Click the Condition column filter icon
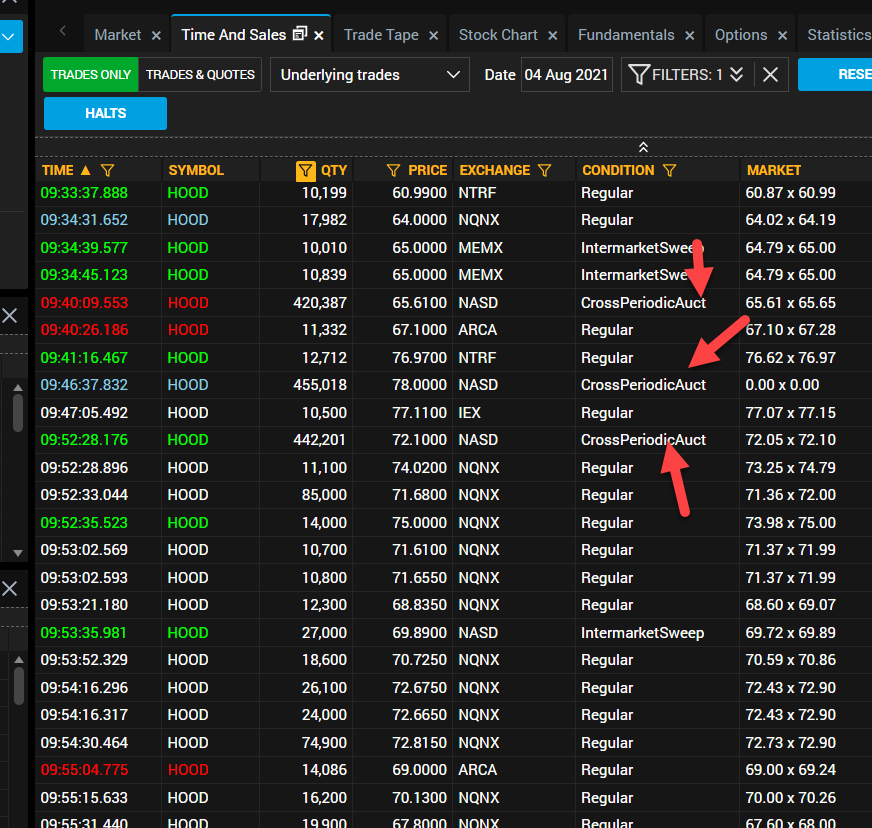 point(670,170)
